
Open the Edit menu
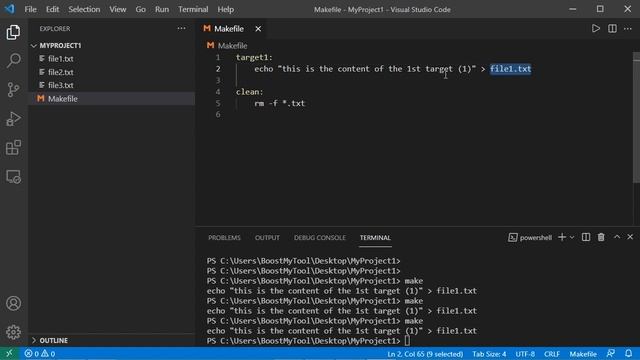52,9
